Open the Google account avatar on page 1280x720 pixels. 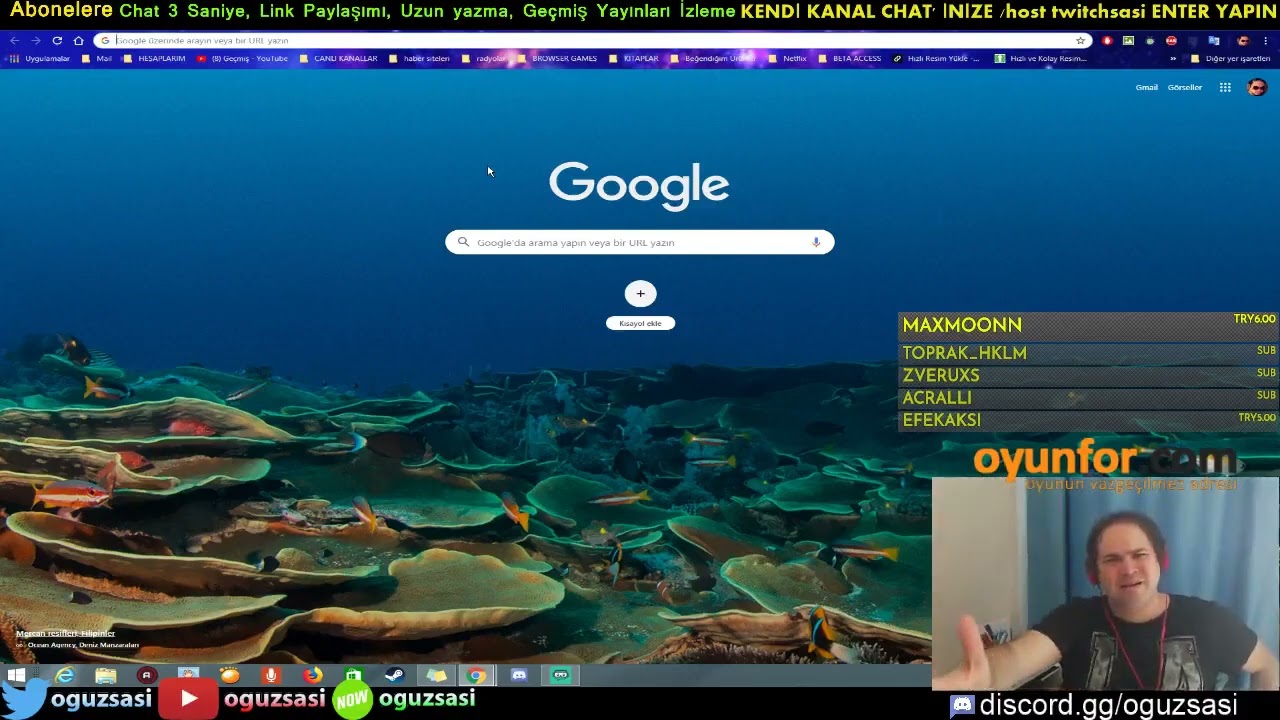pyautogui.click(x=1257, y=87)
